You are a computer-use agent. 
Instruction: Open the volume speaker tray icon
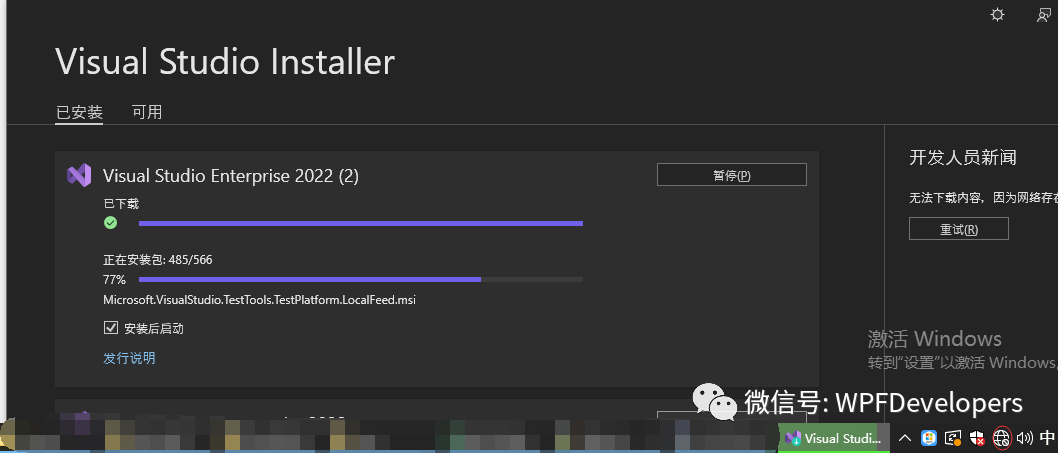click(x=1024, y=438)
